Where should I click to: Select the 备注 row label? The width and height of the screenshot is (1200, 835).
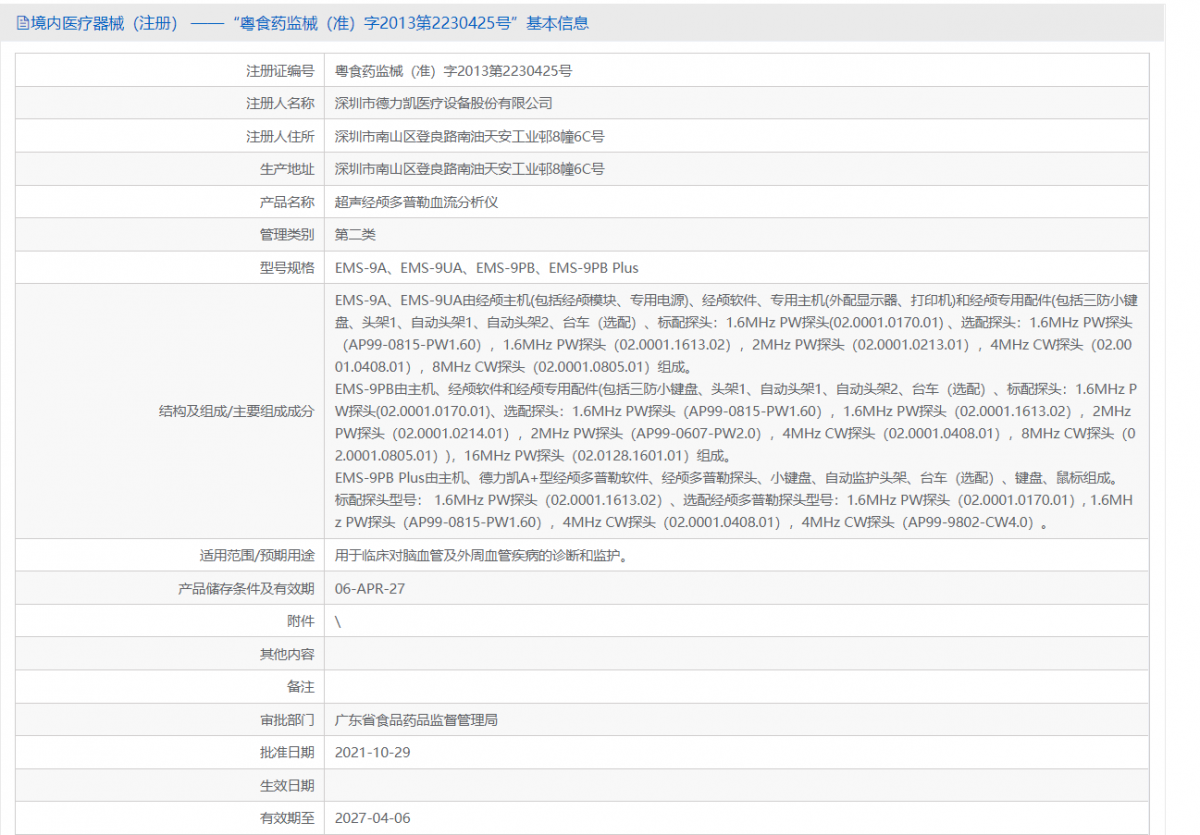click(301, 687)
